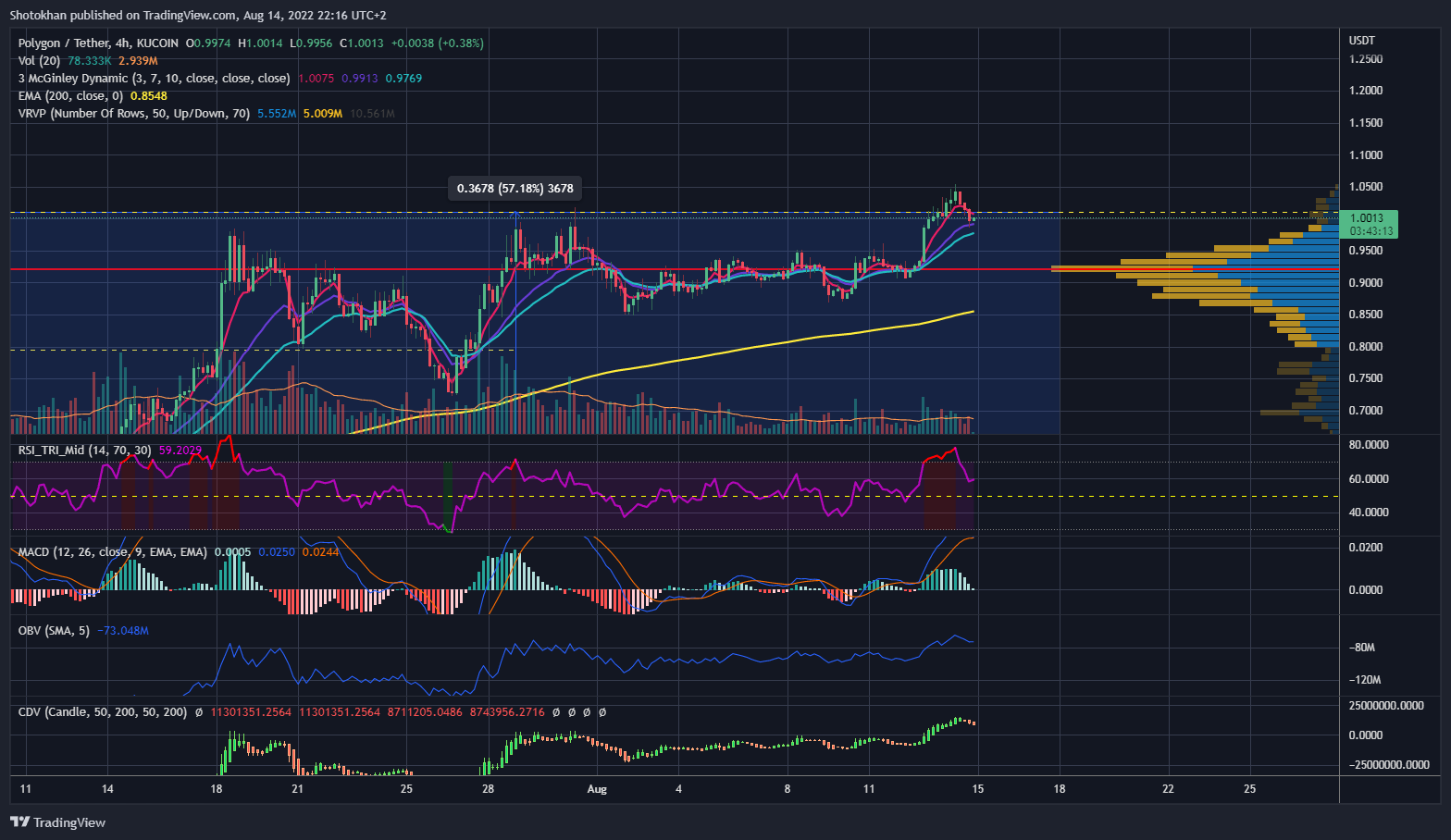
Task: Click the RSI reading 59.2029
Action: pos(180,451)
